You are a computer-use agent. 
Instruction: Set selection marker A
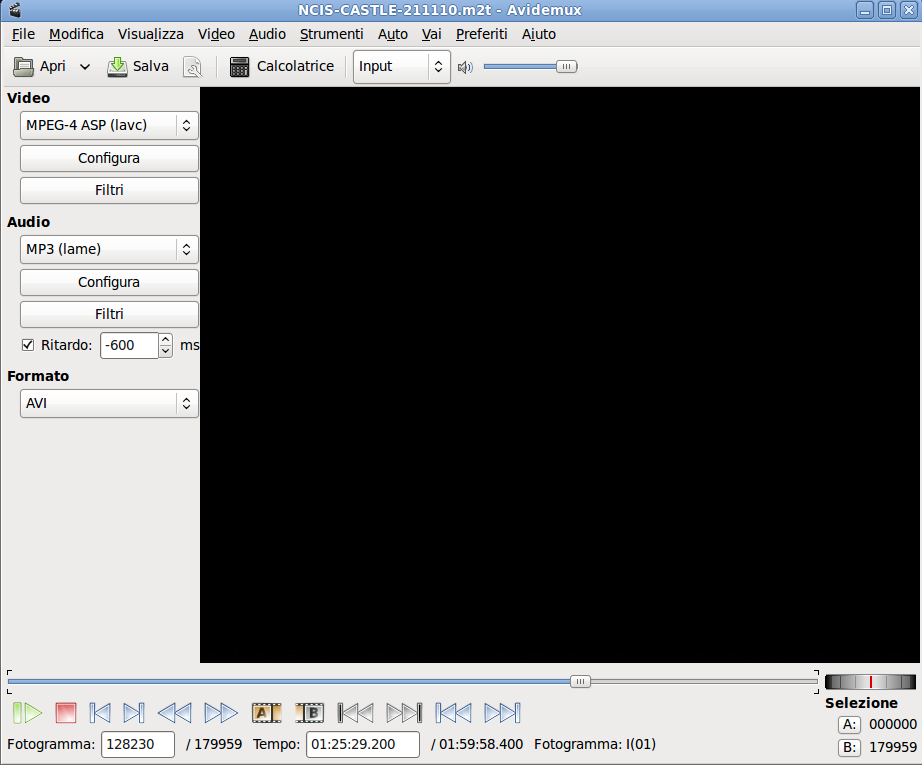(266, 713)
